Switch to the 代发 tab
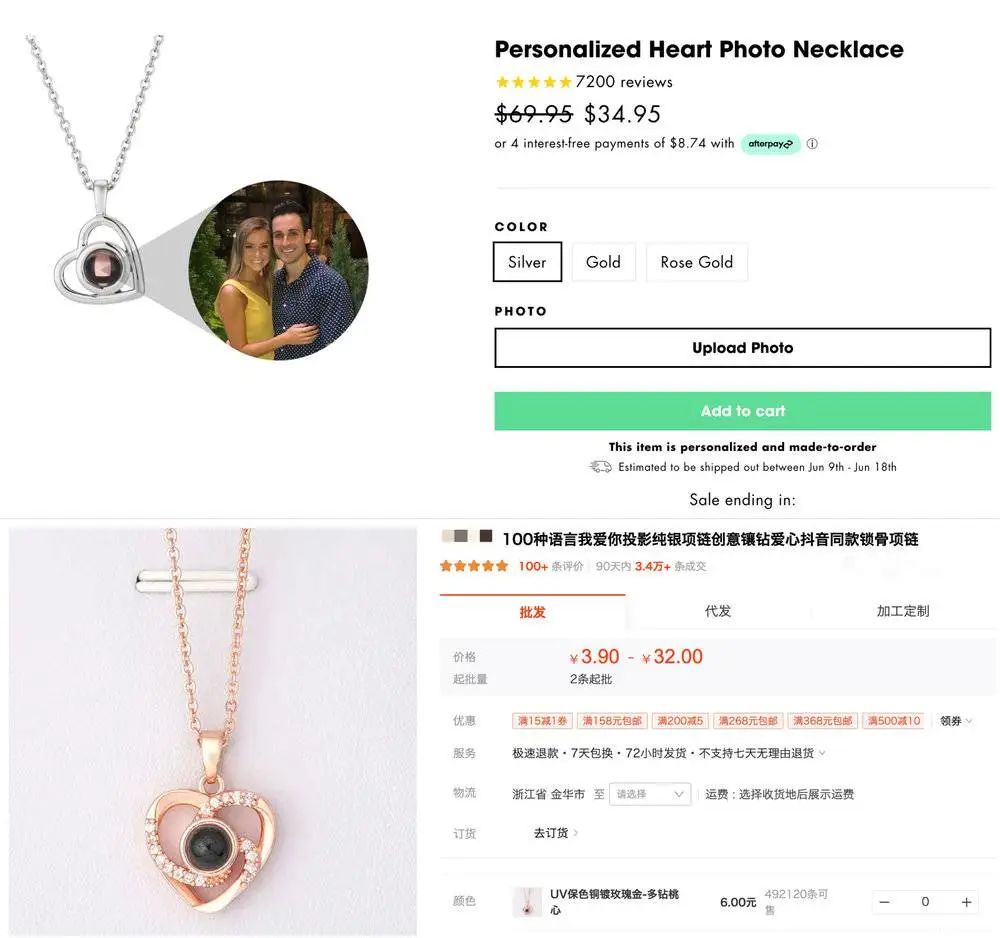 [x=718, y=611]
